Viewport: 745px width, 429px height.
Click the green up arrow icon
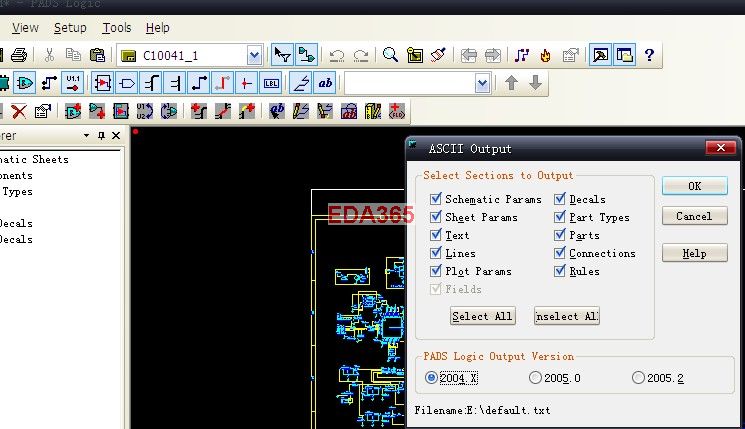point(511,83)
